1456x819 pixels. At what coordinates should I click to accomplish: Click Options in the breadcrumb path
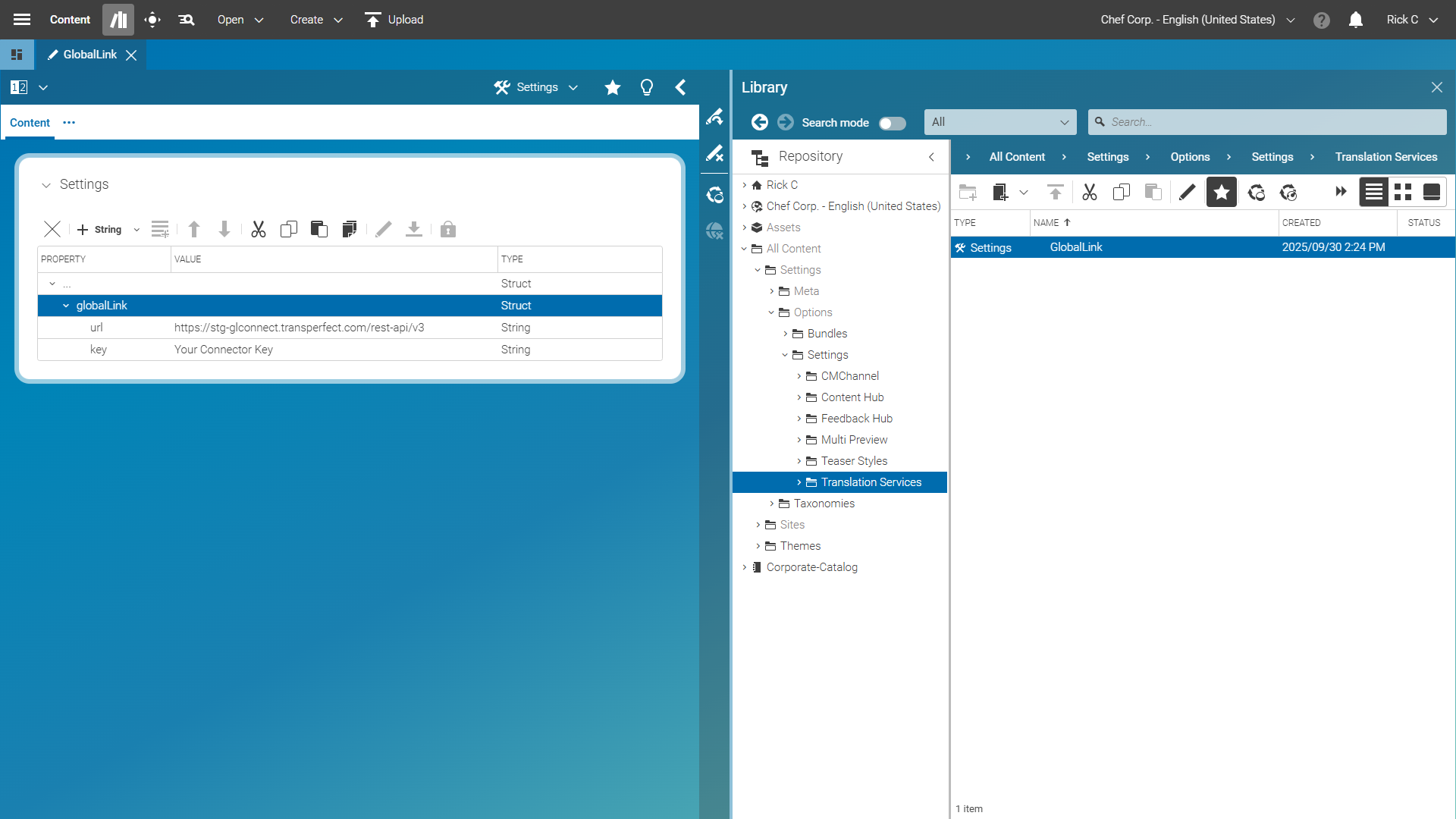point(1190,157)
